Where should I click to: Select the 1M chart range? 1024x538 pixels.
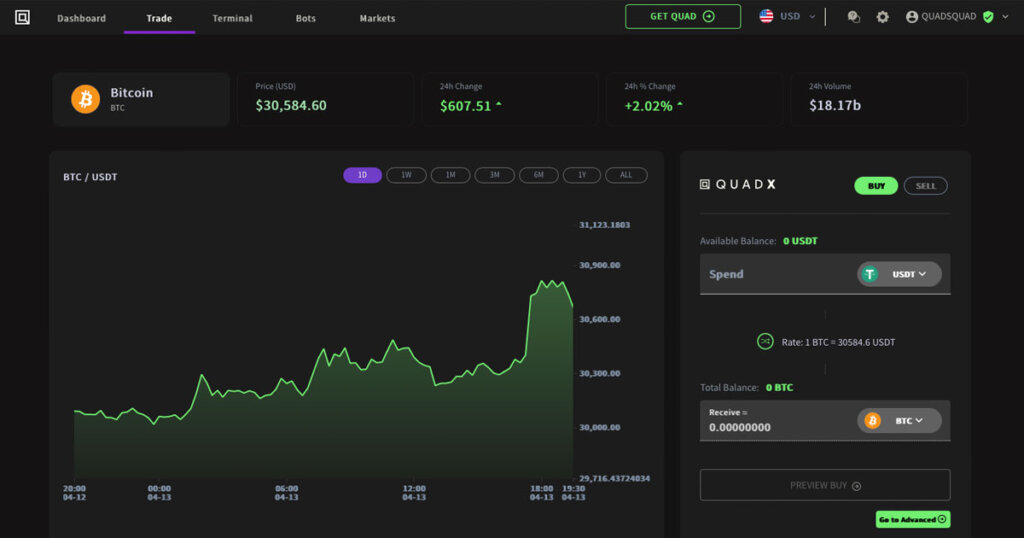tap(451, 175)
